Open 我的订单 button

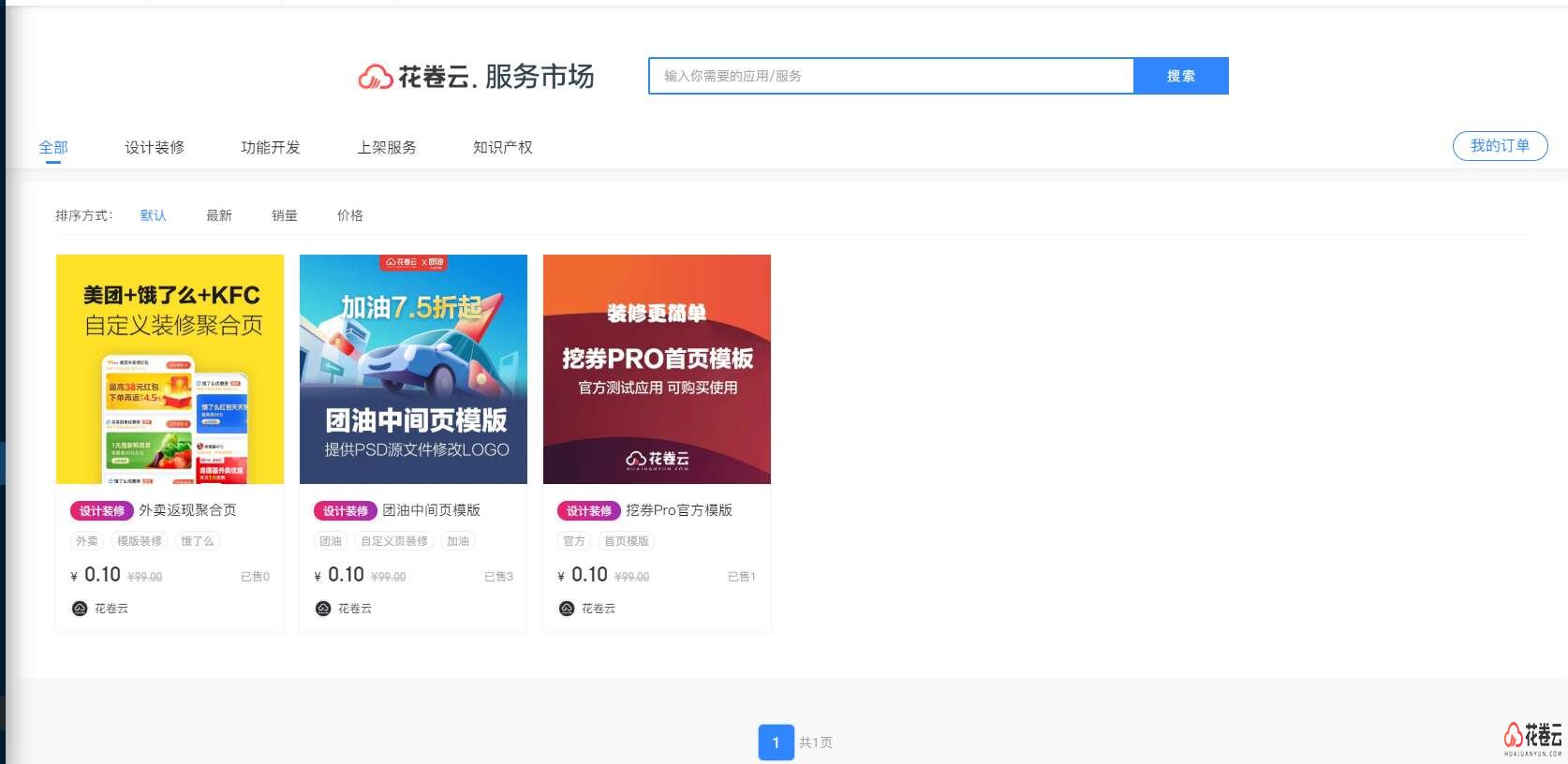1500,146
